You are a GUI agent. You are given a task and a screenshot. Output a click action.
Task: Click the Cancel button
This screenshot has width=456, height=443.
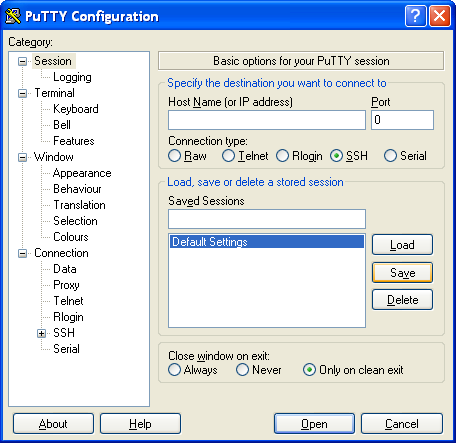(x=402, y=424)
